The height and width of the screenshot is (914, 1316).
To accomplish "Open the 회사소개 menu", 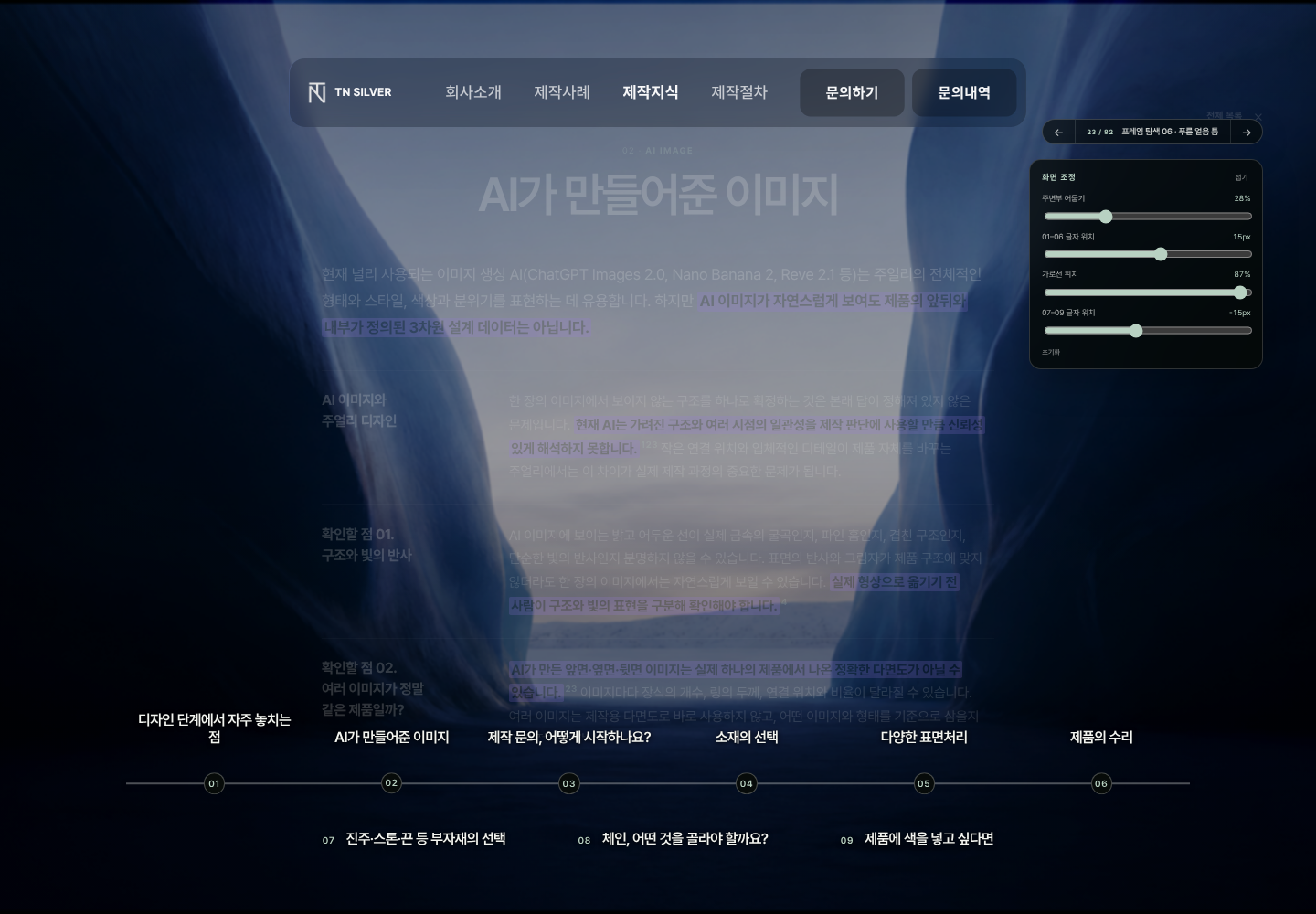I will point(473,92).
